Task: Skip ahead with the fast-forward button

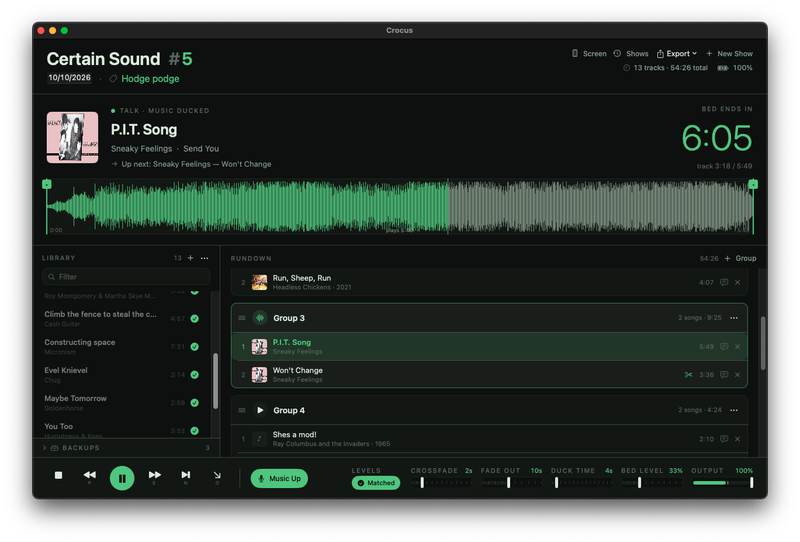Action: tap(155, 475)
